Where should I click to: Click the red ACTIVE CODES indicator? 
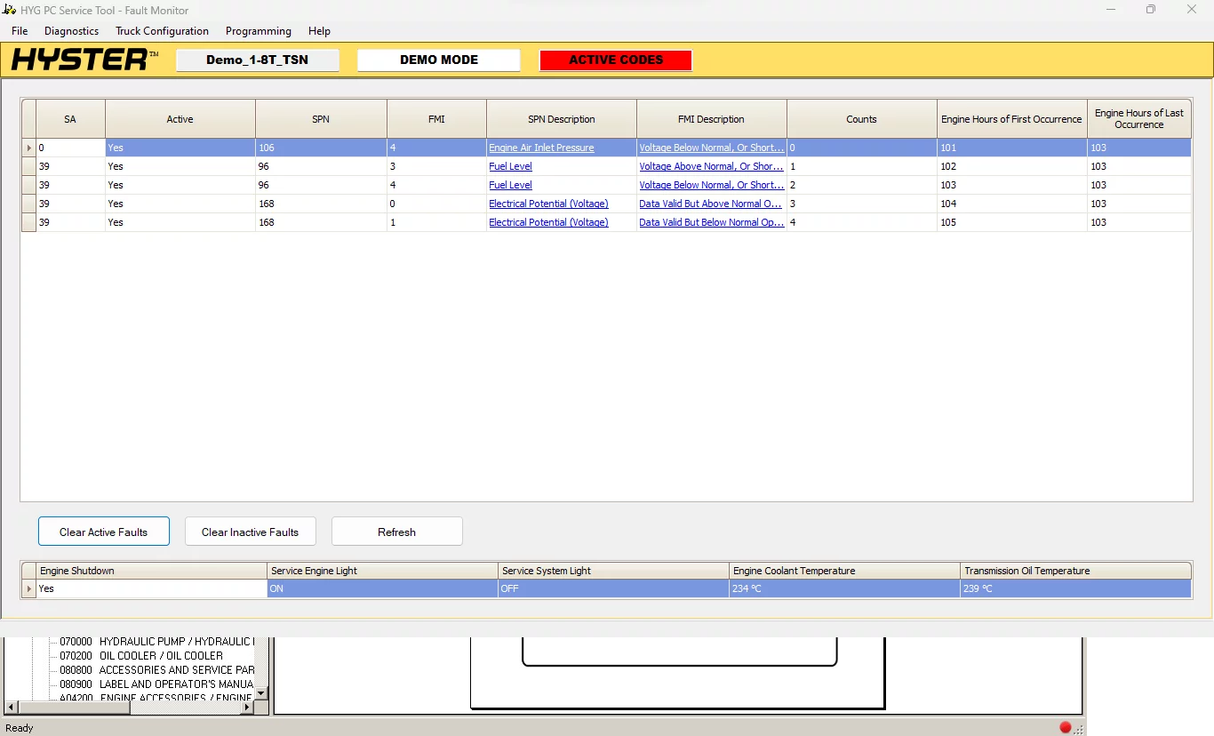tap(615, 60)
